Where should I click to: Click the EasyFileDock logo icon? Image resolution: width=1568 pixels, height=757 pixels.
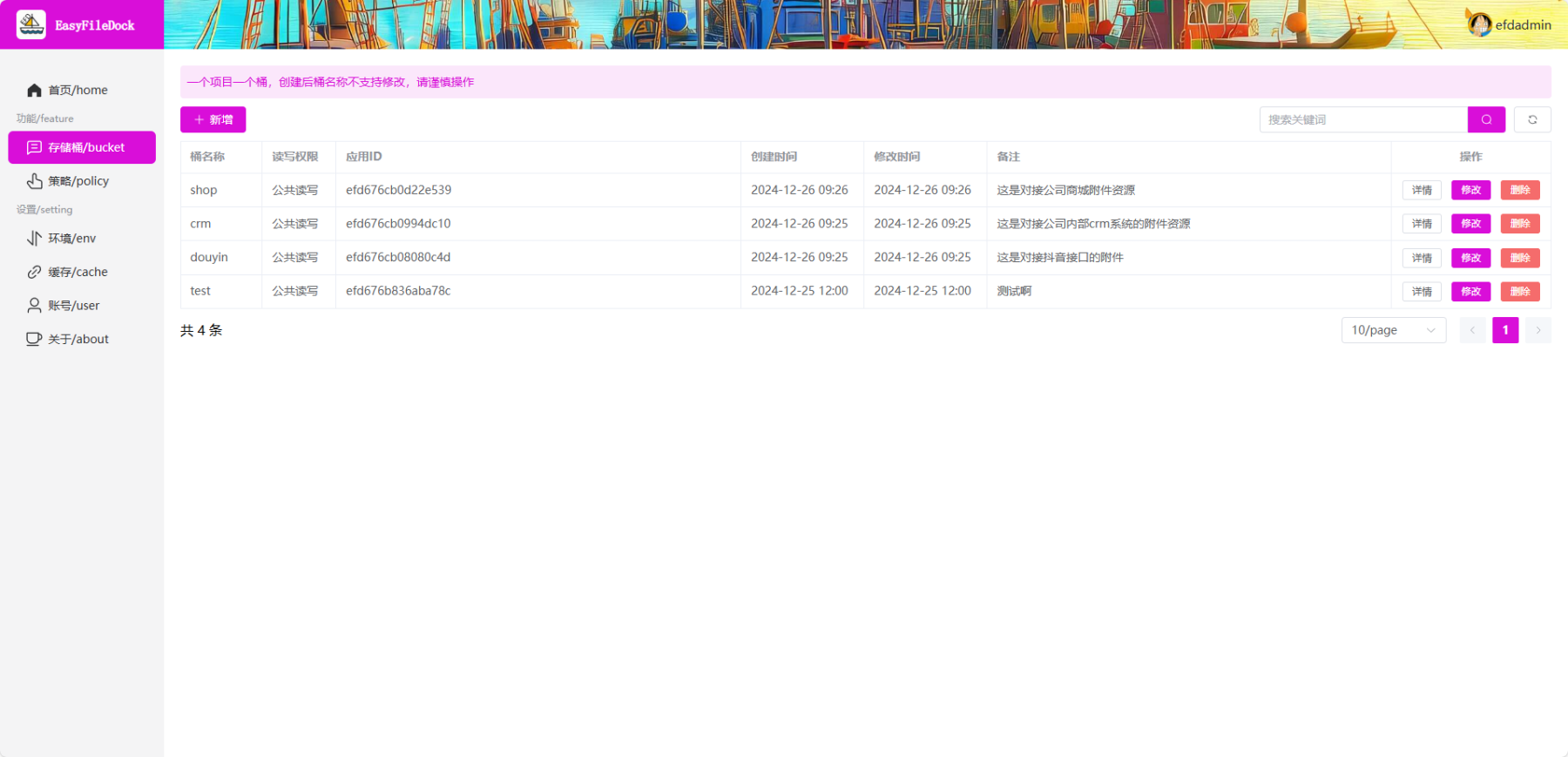coord(31,24)
